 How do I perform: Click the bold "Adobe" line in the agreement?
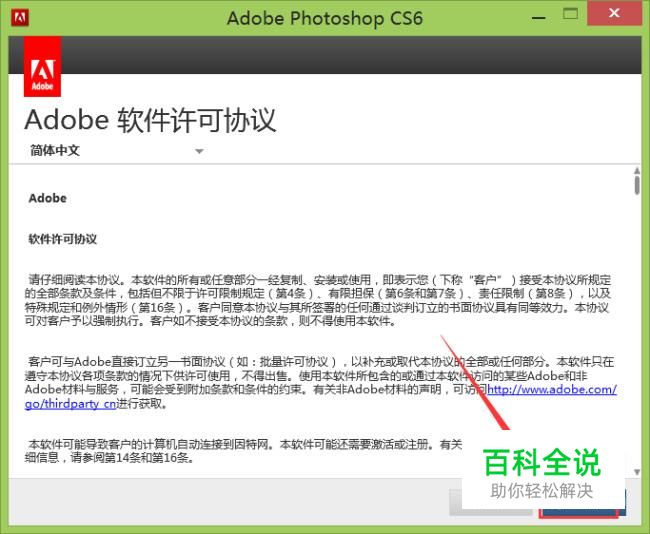pyautogui.click(x=48, y=198)
